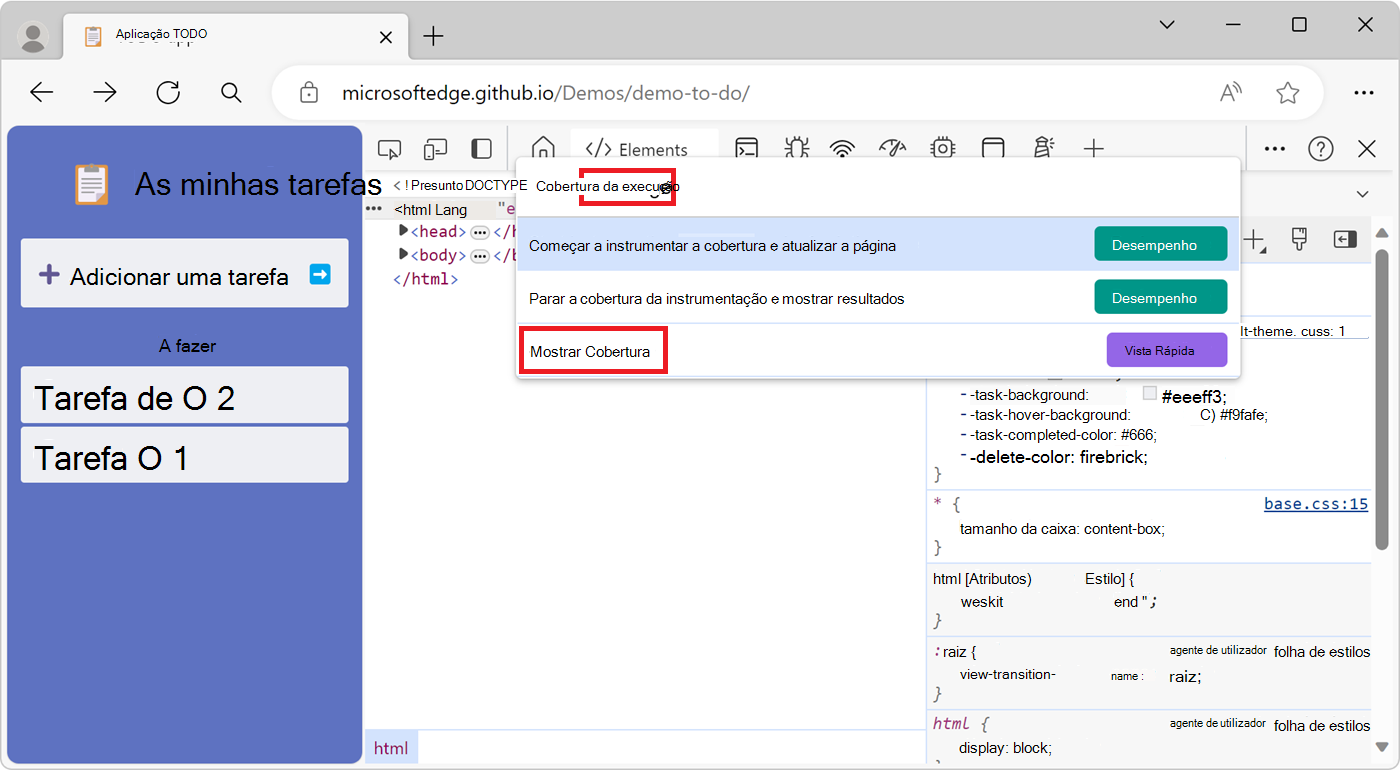Open the DevTools more options menu
Viewport: 1400px width, 770px height.
point(1274,148)
